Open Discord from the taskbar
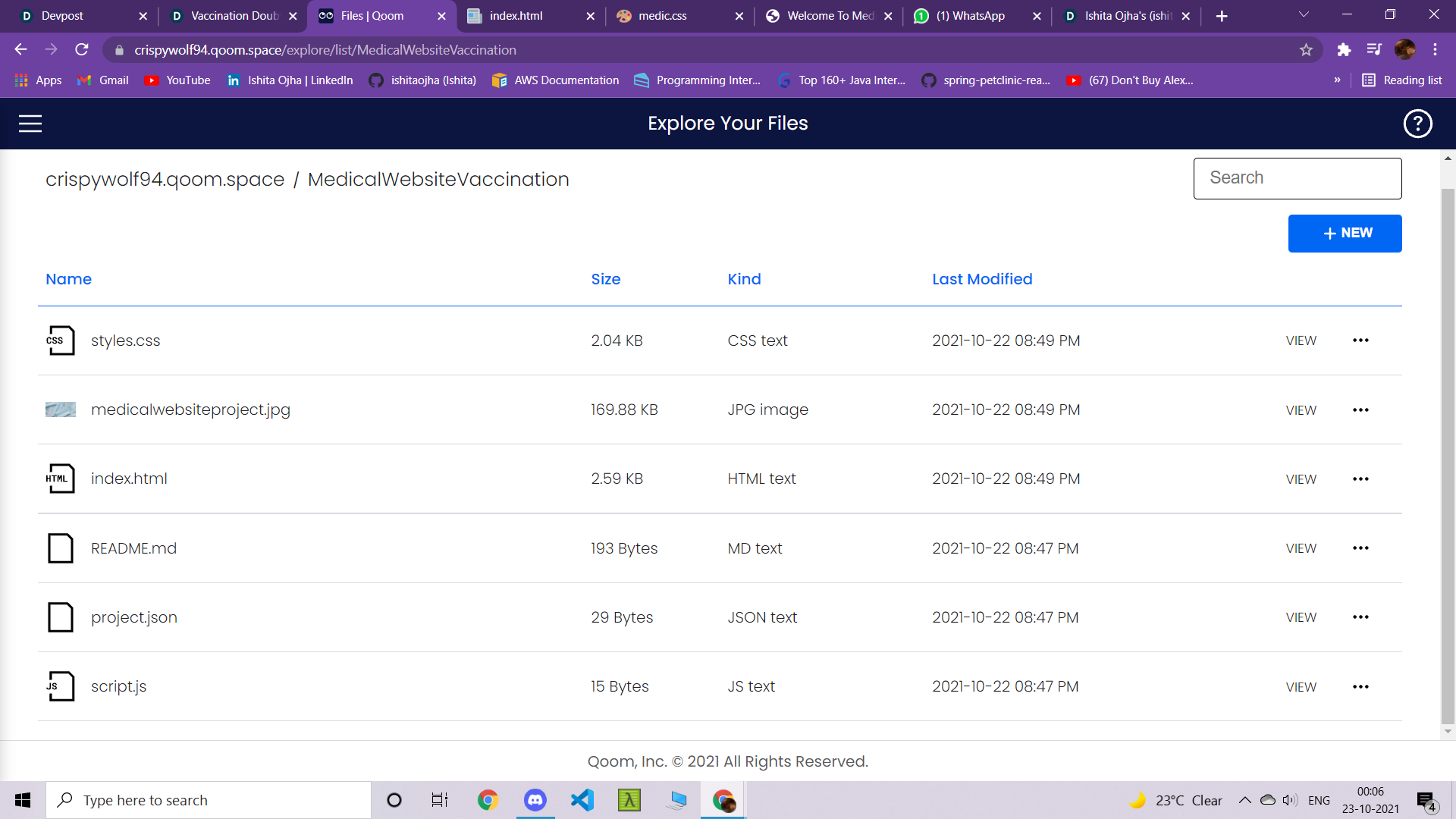The image size is (1456, 819). click(x=535, y=800)
